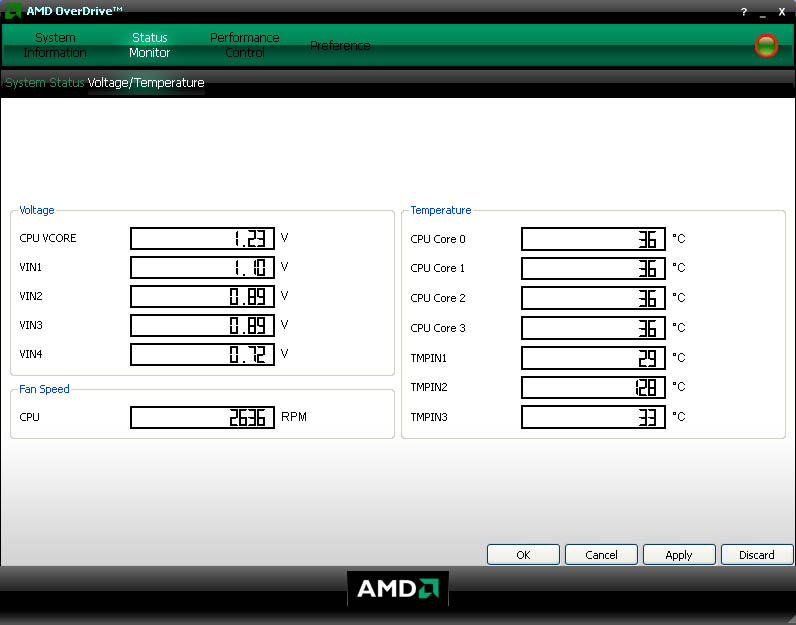The height and width of the screenshot is (625, 796).
Task: Click the "CPU Core 0" label
Action: coord(438,239)
